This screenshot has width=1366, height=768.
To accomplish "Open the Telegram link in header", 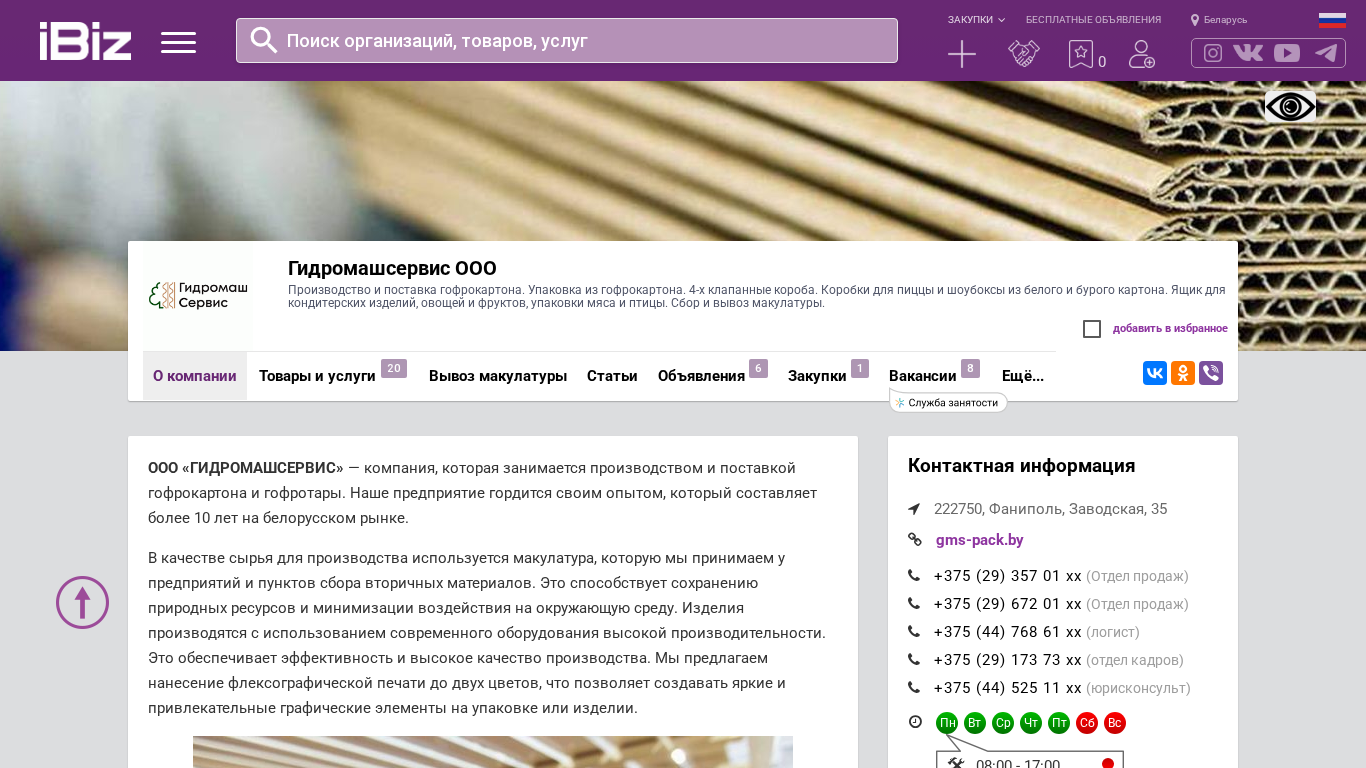I will pyautogui.click(x=1326, y=53).
